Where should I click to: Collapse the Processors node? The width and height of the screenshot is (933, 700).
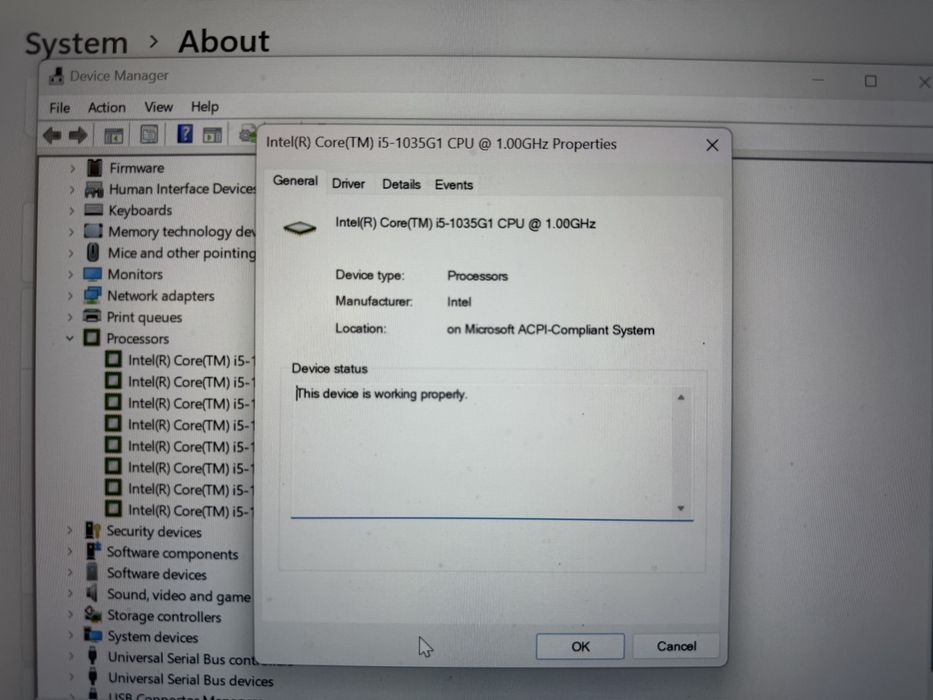pyautogui.click(x=70, y=338)
